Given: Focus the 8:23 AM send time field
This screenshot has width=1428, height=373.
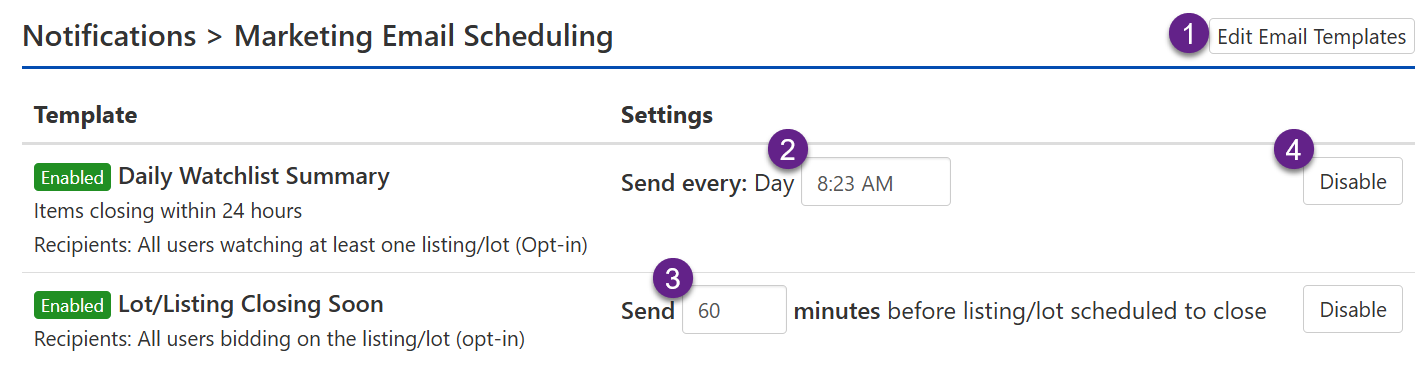Looking at the screenshot, I should pyautogui.click(x=876, y=182).
